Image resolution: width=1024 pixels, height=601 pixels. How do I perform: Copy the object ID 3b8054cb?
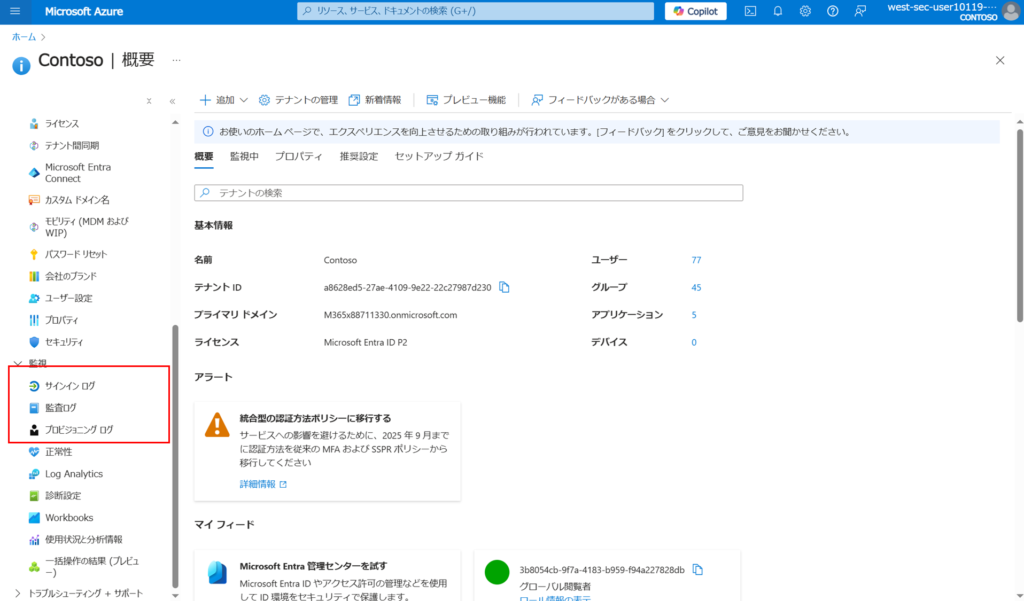tap(697, 570)
